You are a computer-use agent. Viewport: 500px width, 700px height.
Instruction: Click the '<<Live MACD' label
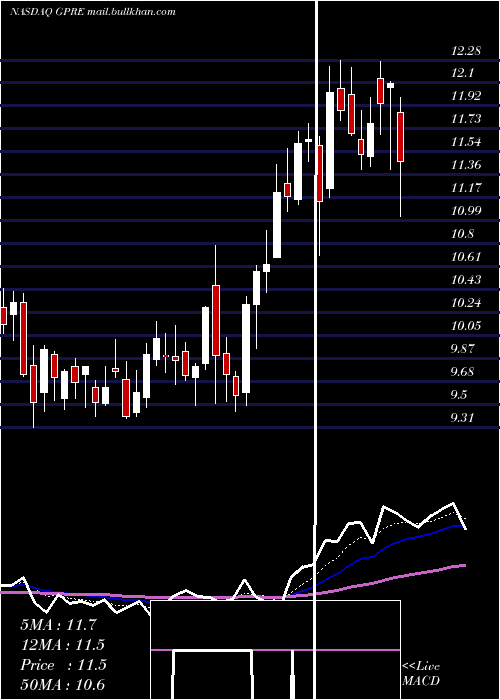tap(421, 674)
